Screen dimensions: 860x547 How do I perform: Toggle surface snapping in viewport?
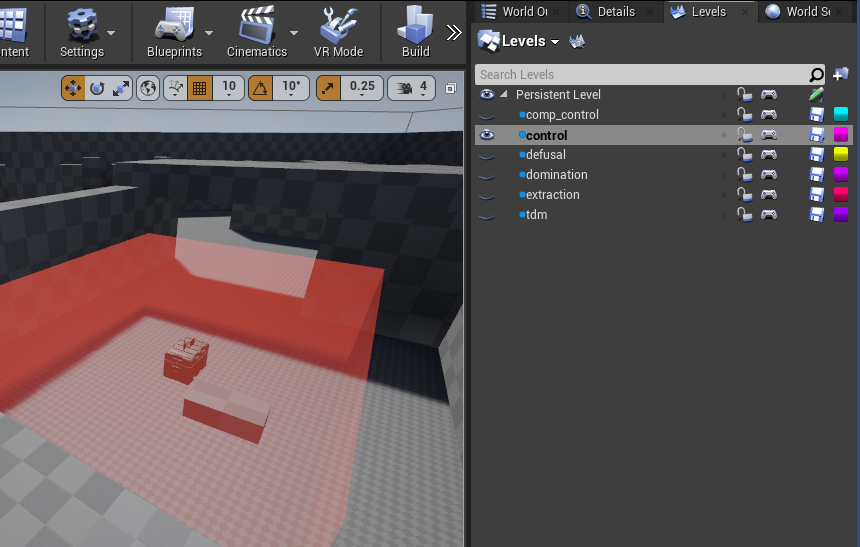tap(176, 88)
